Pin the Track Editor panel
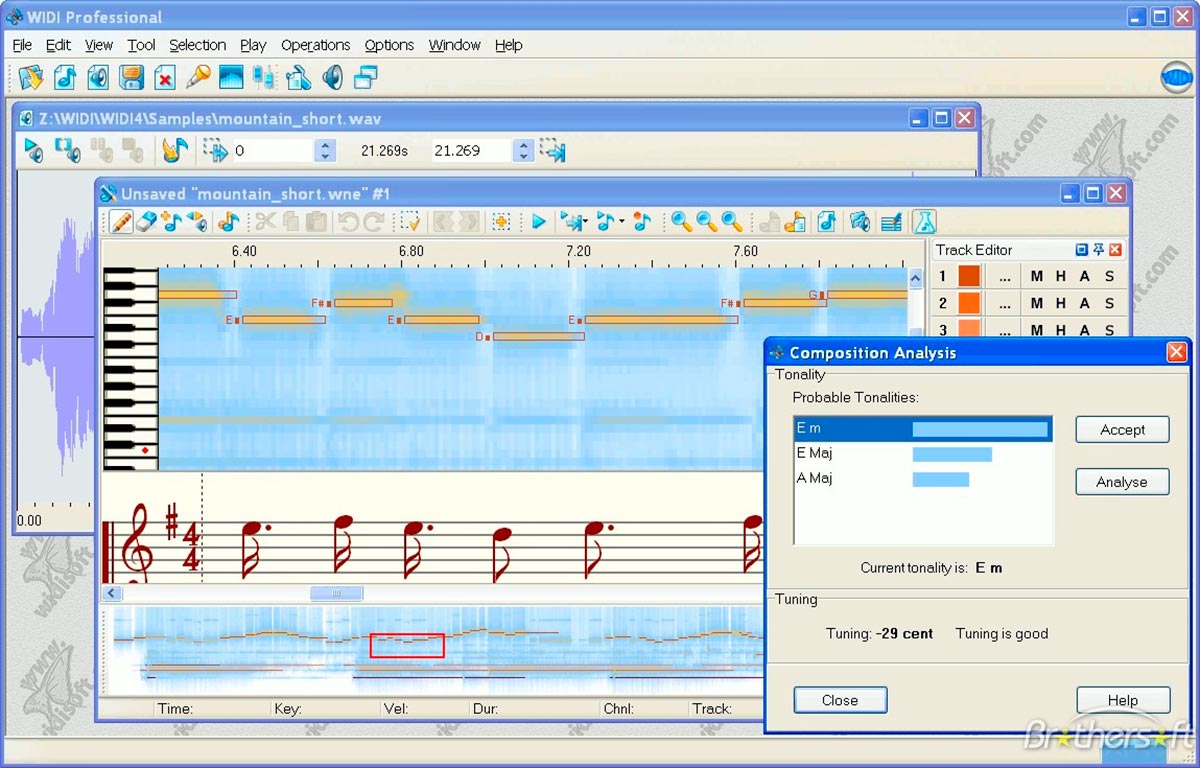Viewport: 1200px width, 768px height. [x=1098, y=250]
